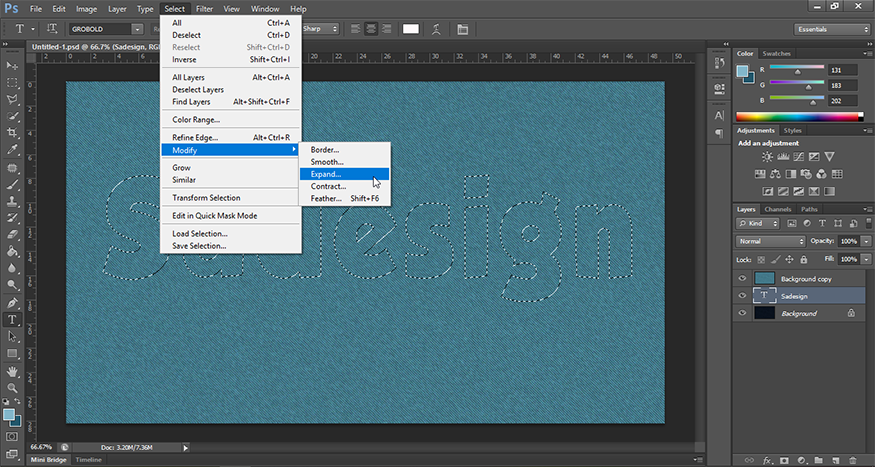Select the Clone Stamp tool
The width and height of the screenshot is (875, 467).
(12, 201)
